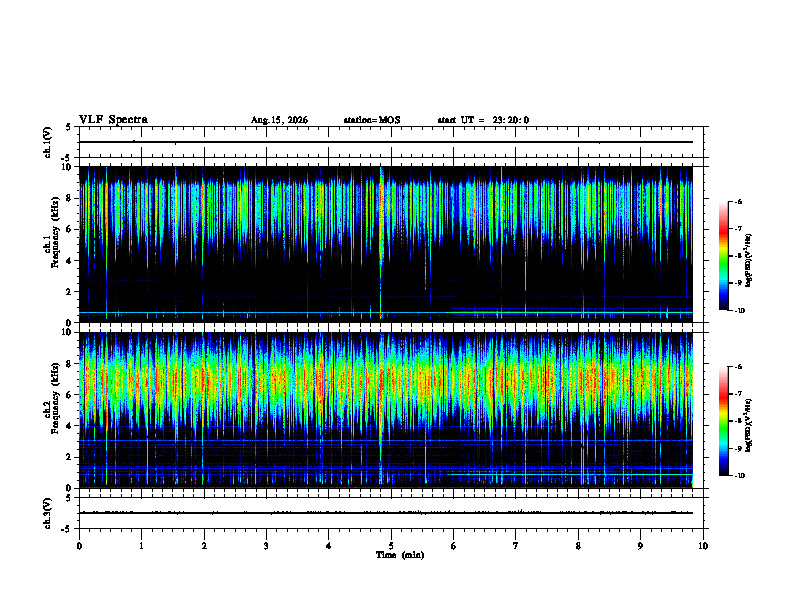
Task: Click the bright vertical burst near minute 4.8 in ch.1
Action: pos(381,242)
